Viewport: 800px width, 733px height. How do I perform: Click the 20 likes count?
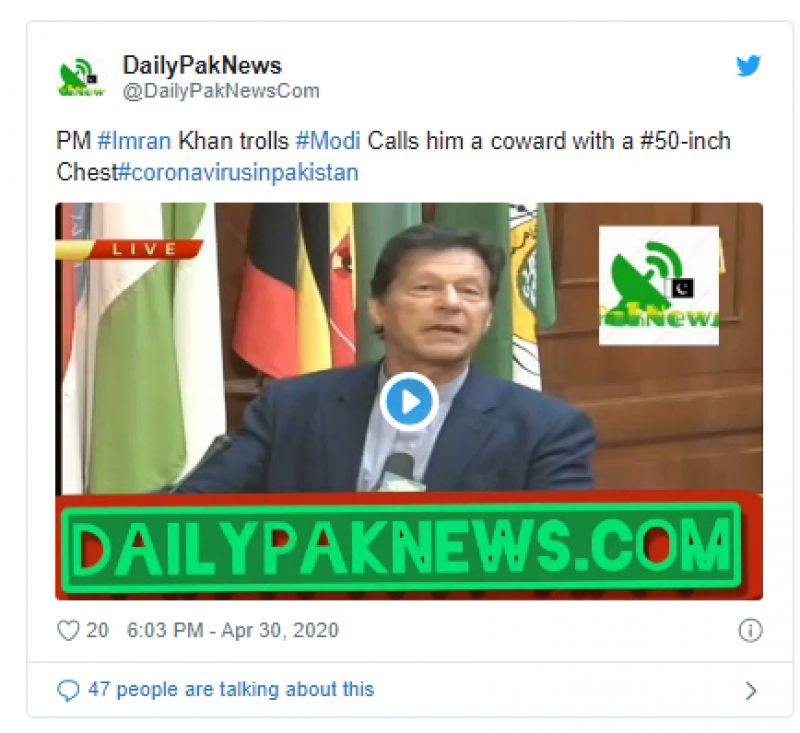click(x=97, y=630)
